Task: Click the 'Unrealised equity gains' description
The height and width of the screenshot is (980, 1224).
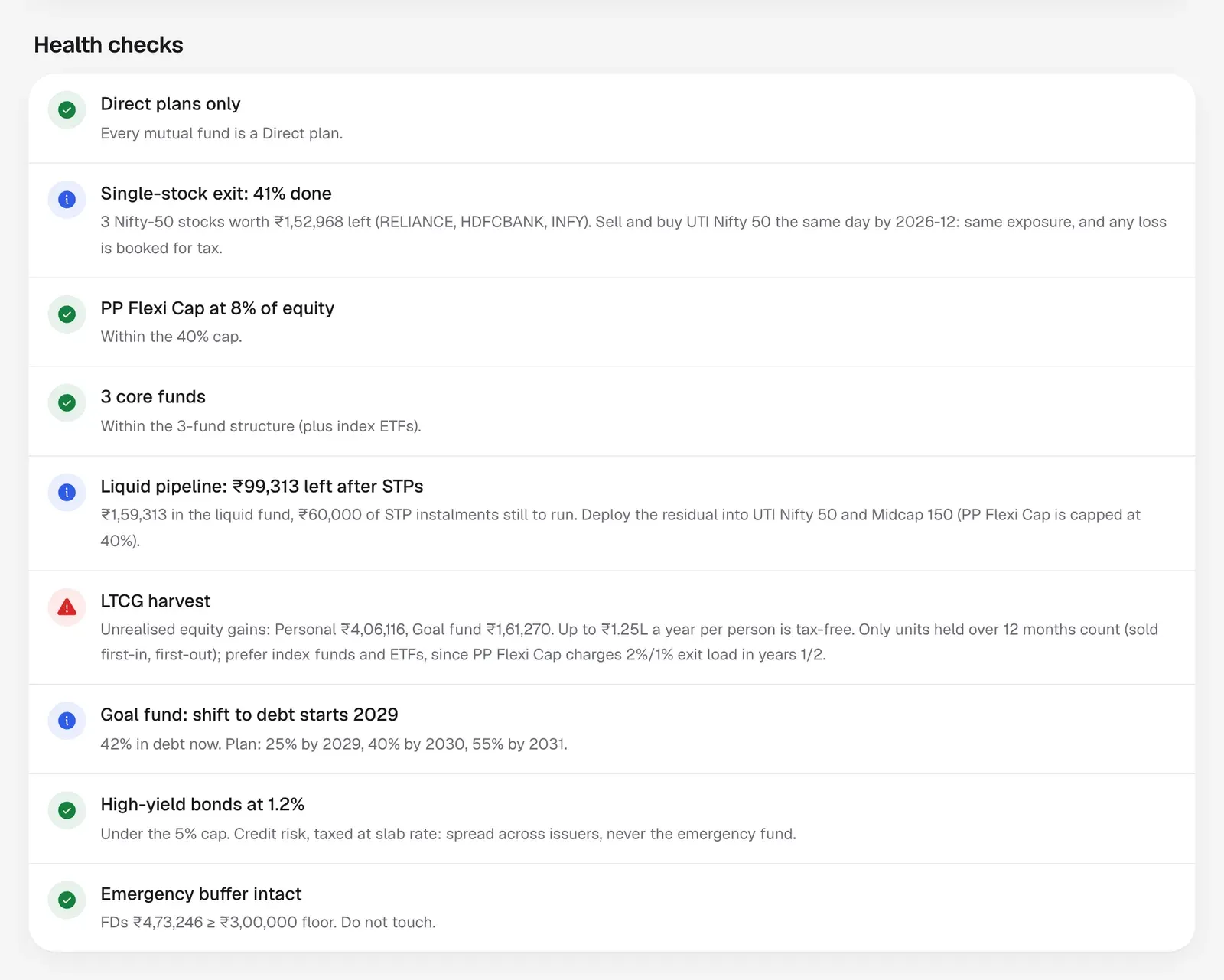Action: (x=630, y=642)
